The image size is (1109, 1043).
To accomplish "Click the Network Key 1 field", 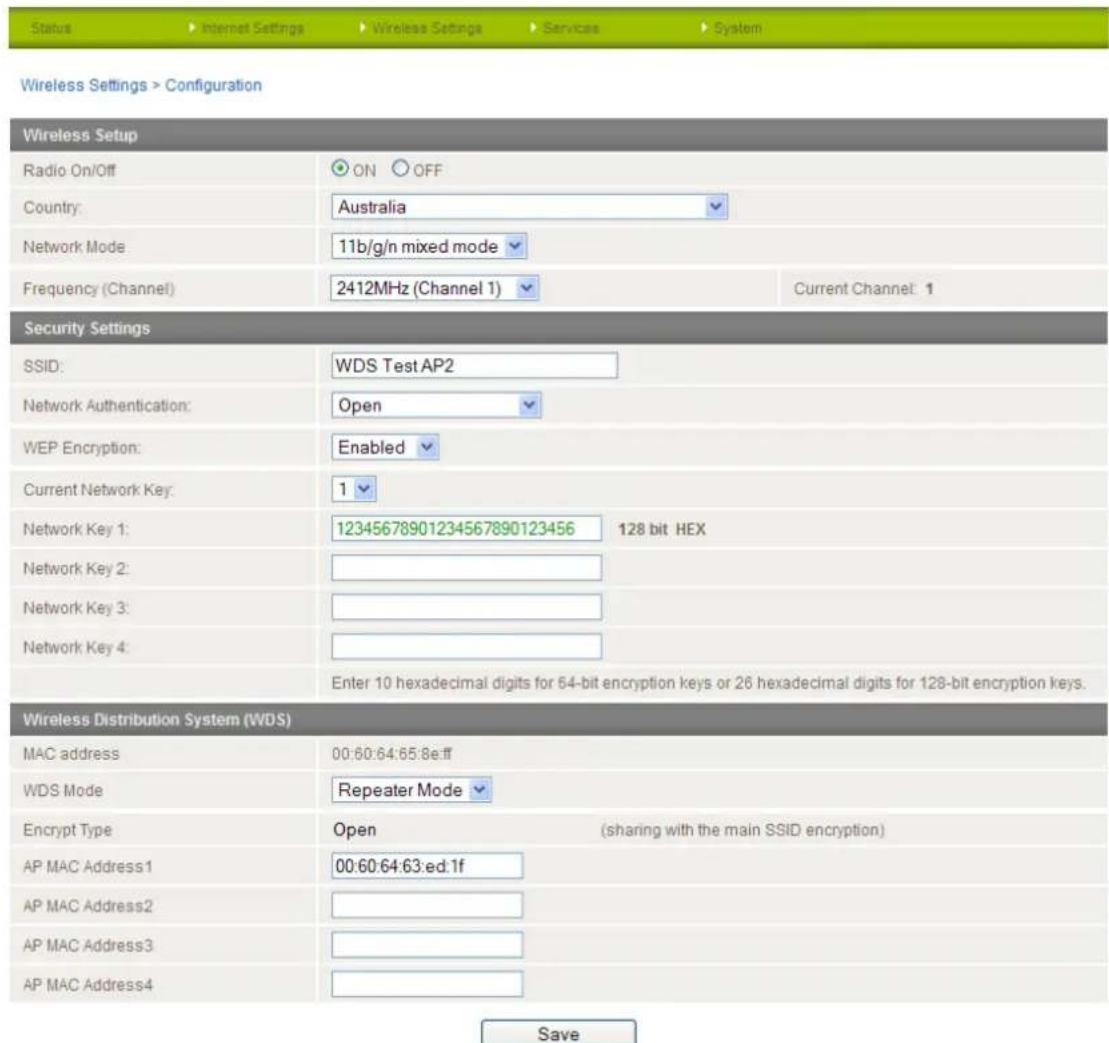I will coord(466,528).
